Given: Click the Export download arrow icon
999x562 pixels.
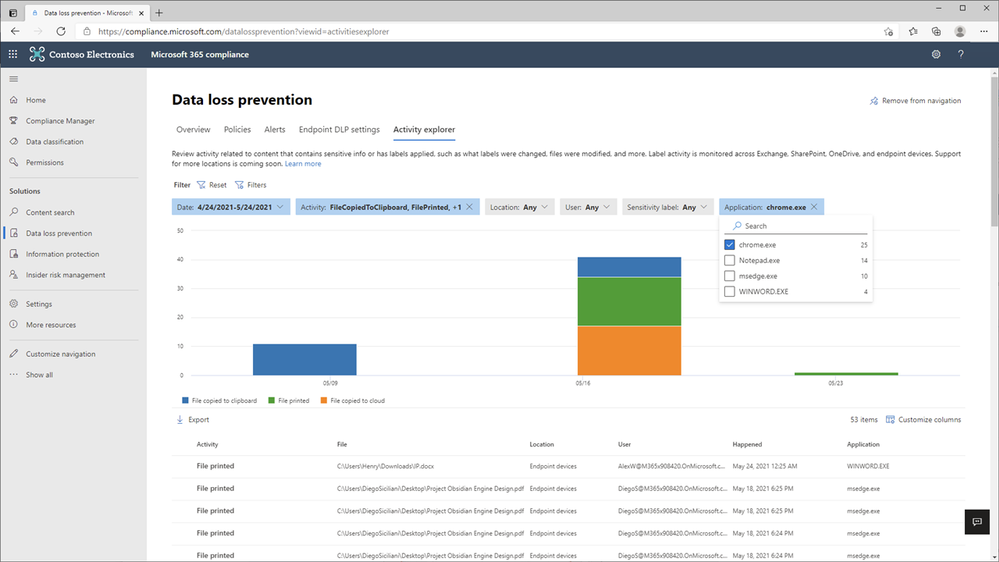Looking at the screenshot, I should 180,419.
